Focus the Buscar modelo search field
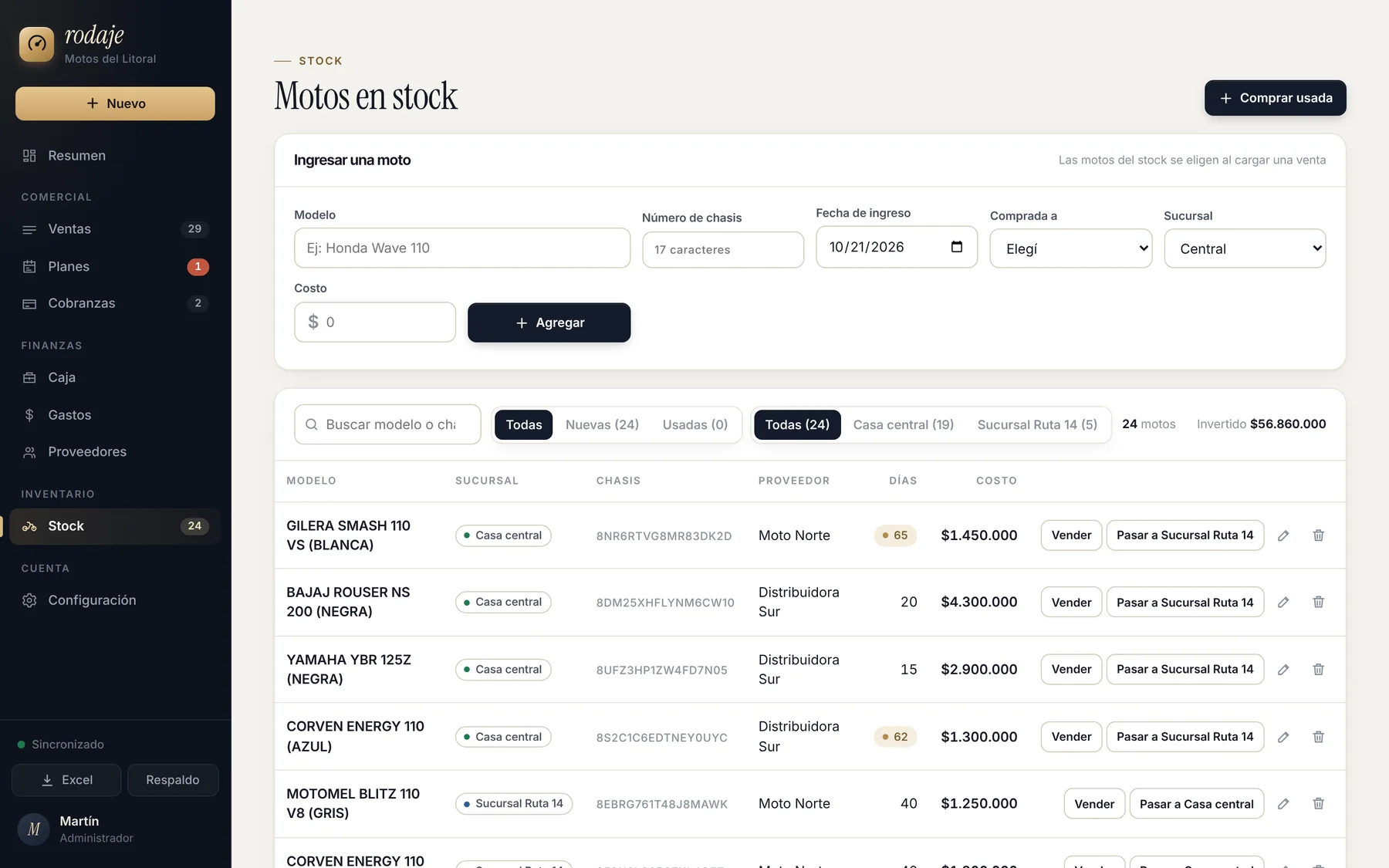 387,424
